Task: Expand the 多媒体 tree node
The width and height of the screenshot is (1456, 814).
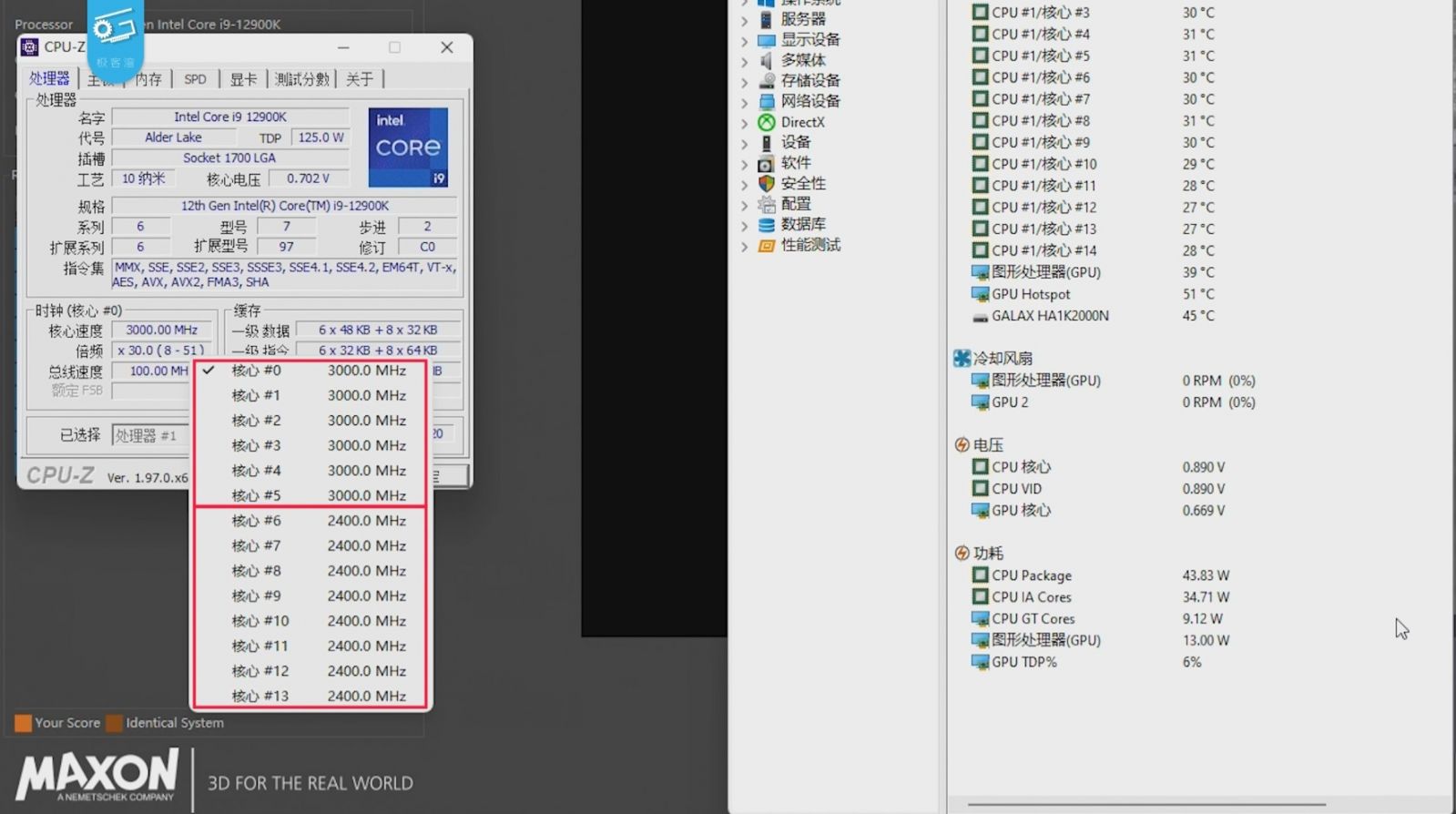Action: pos(745,61)
